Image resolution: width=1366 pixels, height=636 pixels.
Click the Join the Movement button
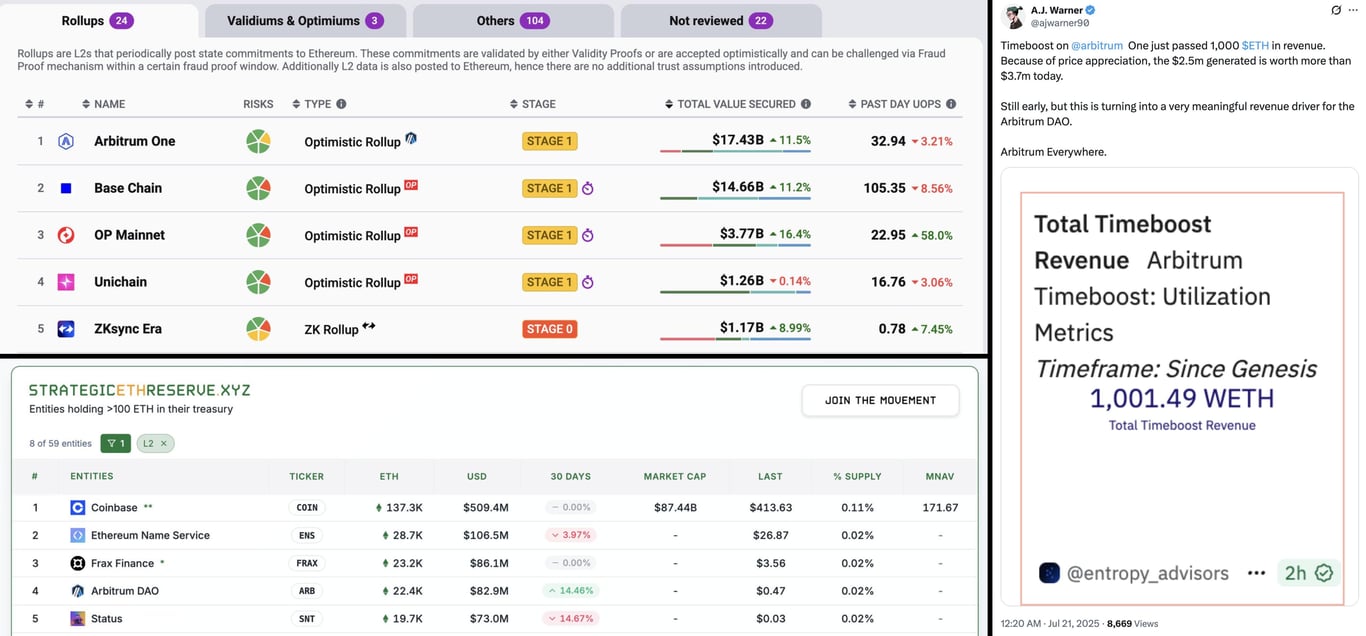click(x=880, y=401)
